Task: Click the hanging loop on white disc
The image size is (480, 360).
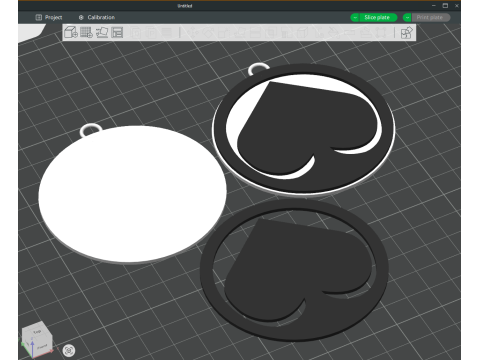Action: click(91, 130)
